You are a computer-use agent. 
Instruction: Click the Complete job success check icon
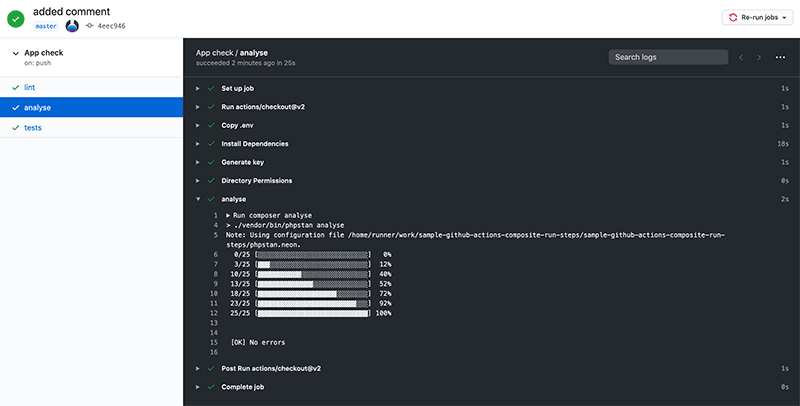211,387
